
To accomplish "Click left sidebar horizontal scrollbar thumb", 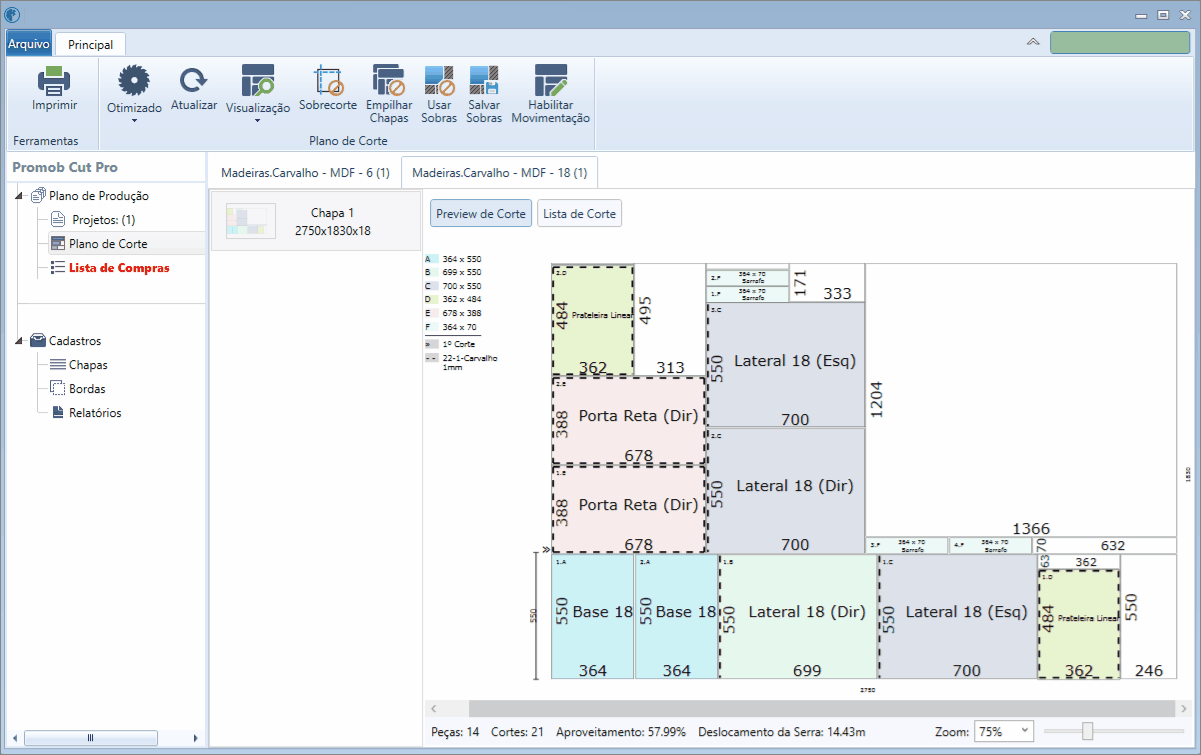I will point(90,738).
